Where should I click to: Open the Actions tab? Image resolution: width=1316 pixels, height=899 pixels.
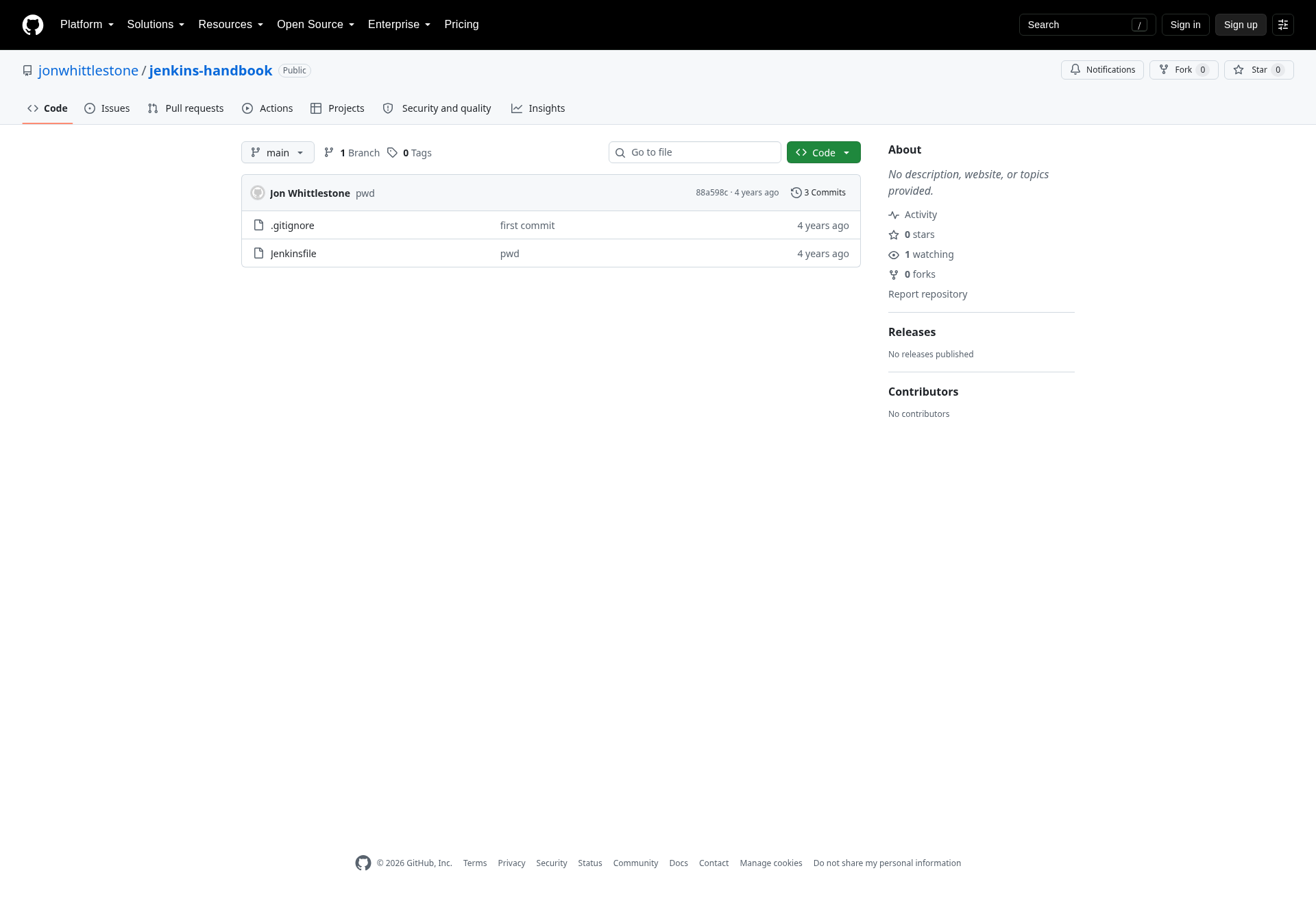coord(267,108)
